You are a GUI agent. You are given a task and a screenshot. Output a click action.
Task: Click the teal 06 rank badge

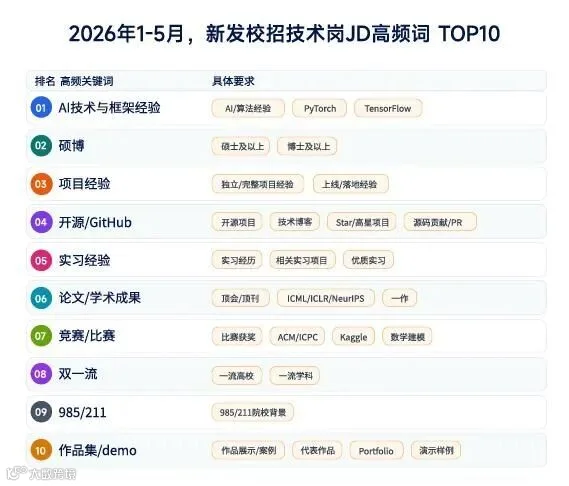[41, 298]
